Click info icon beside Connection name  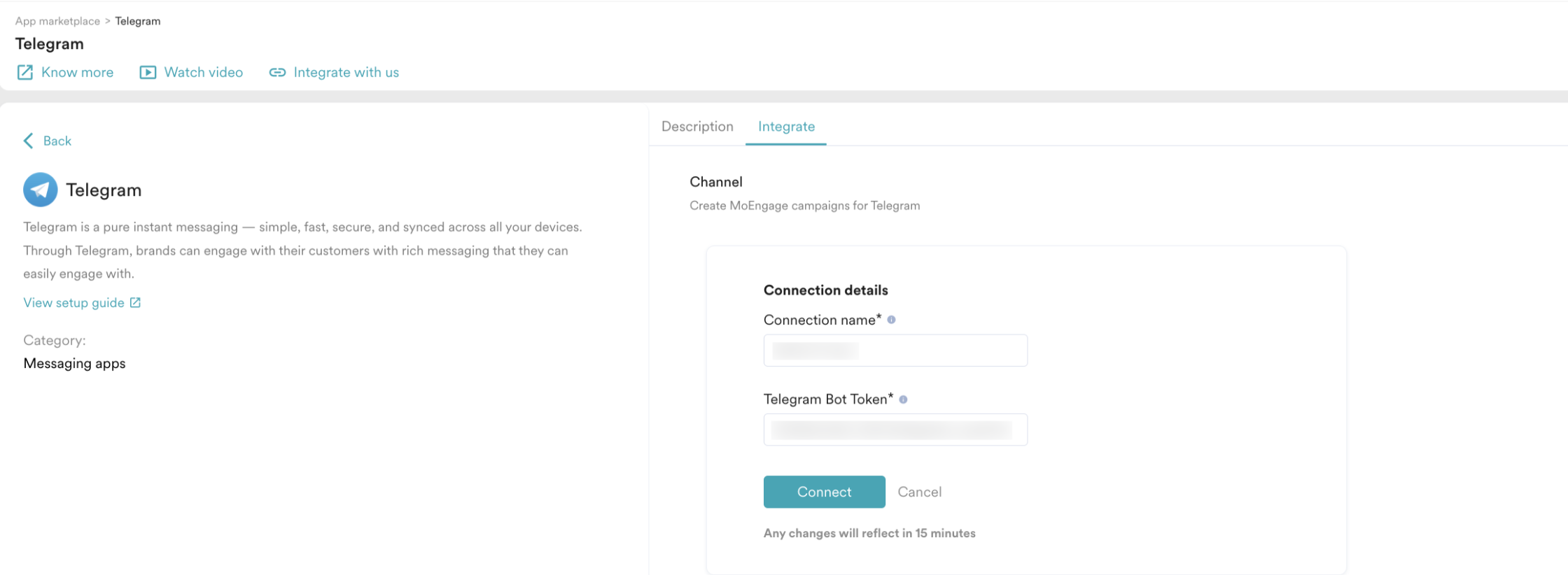(x=891, y=320)
